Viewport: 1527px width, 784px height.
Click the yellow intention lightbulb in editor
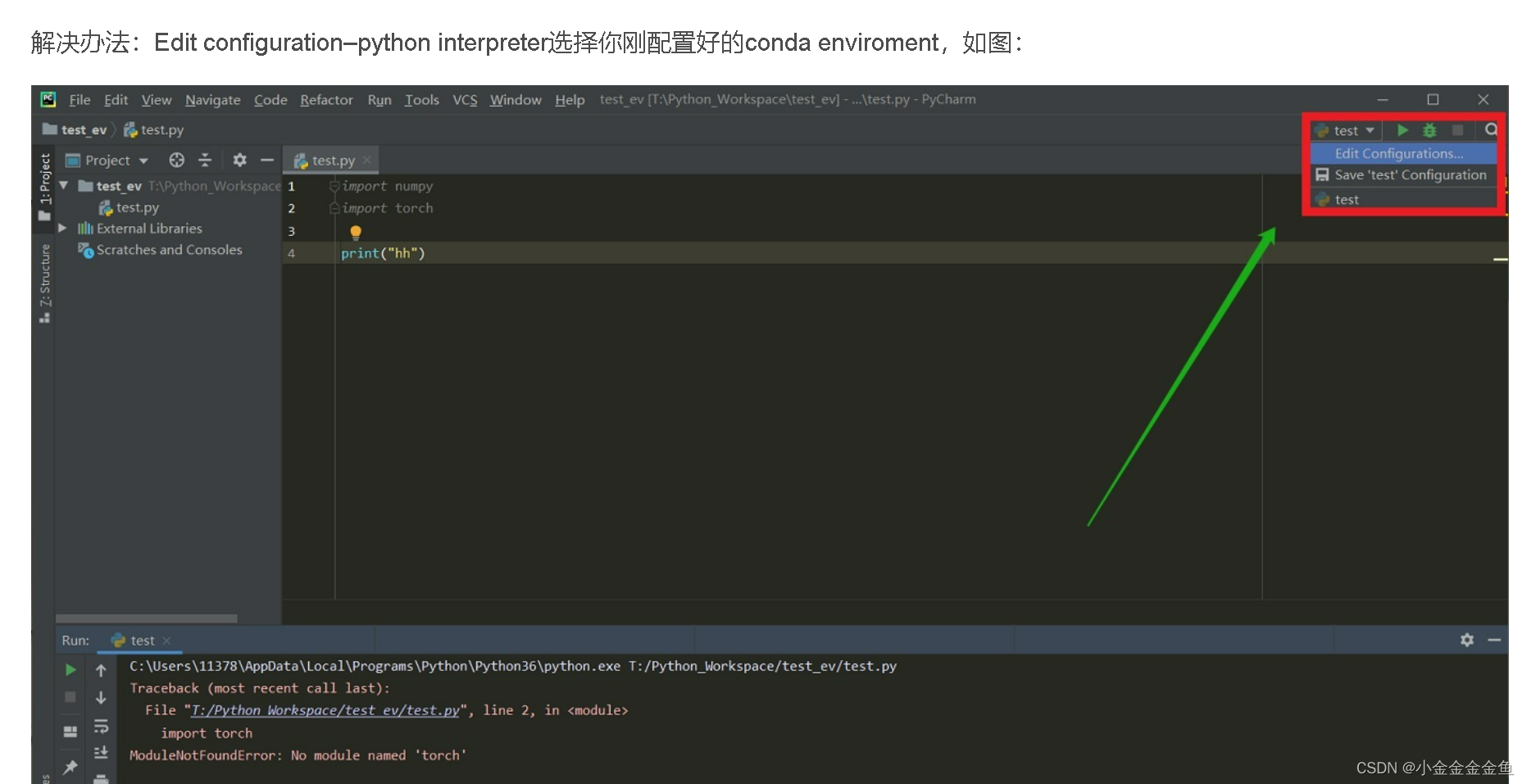[356, 232]
